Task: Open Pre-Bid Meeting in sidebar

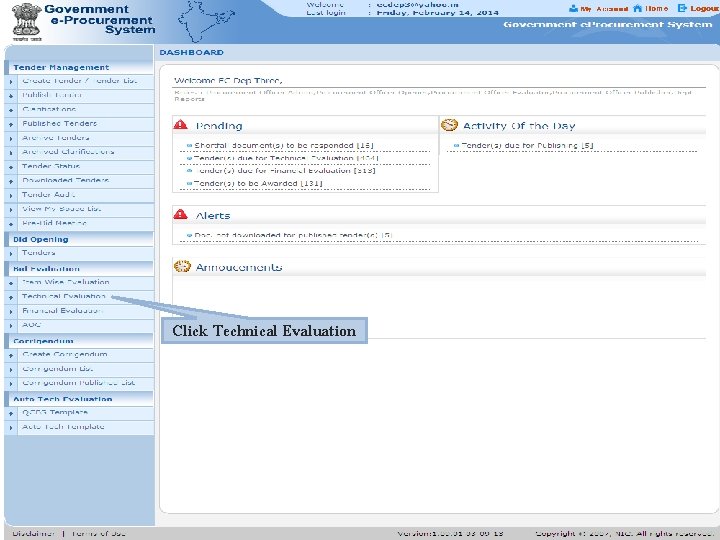Action: click(54, 223)
